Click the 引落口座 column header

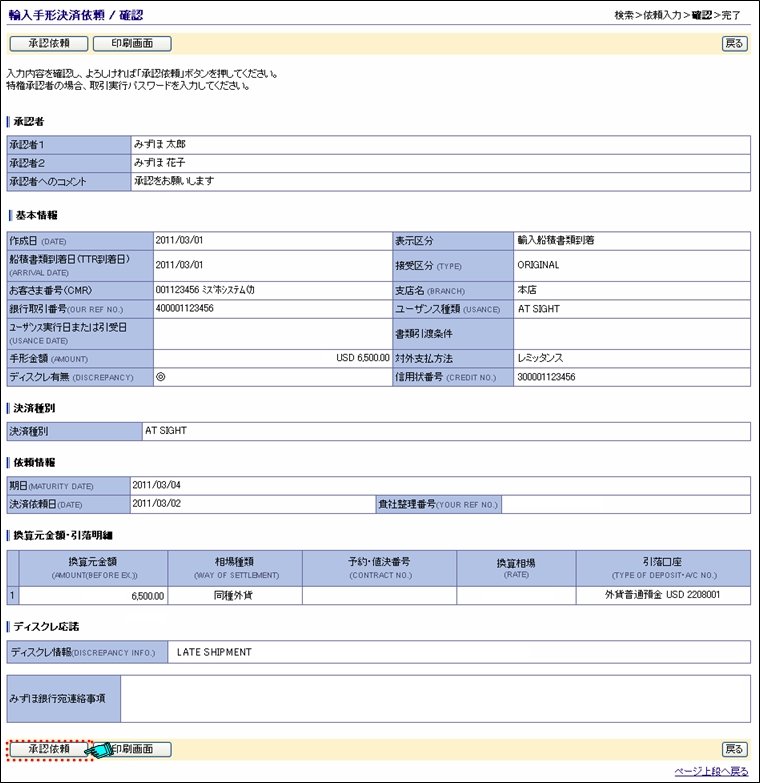pyautogui.click(x=663, y=568)
